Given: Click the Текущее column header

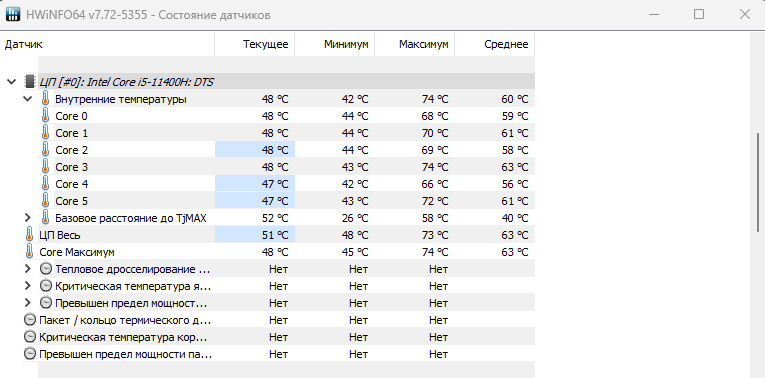Looking at the screenshot, I should [x=255, y=44].
